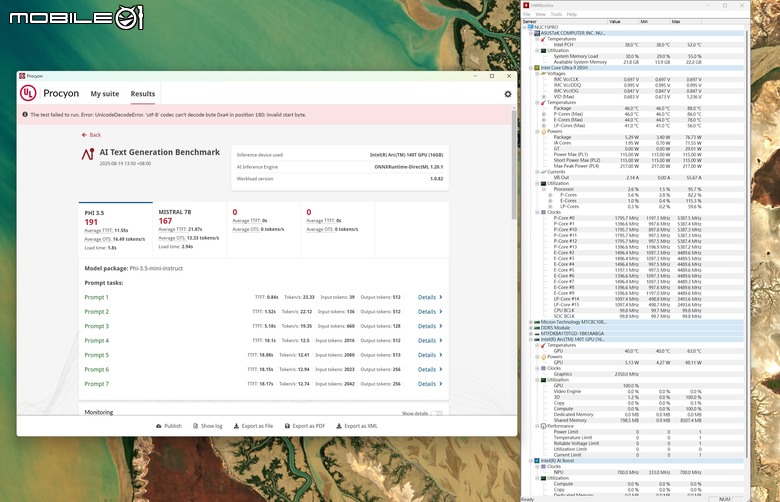Expand the DDR5 Module node
The image size is (780, 502).
(530, 328)
